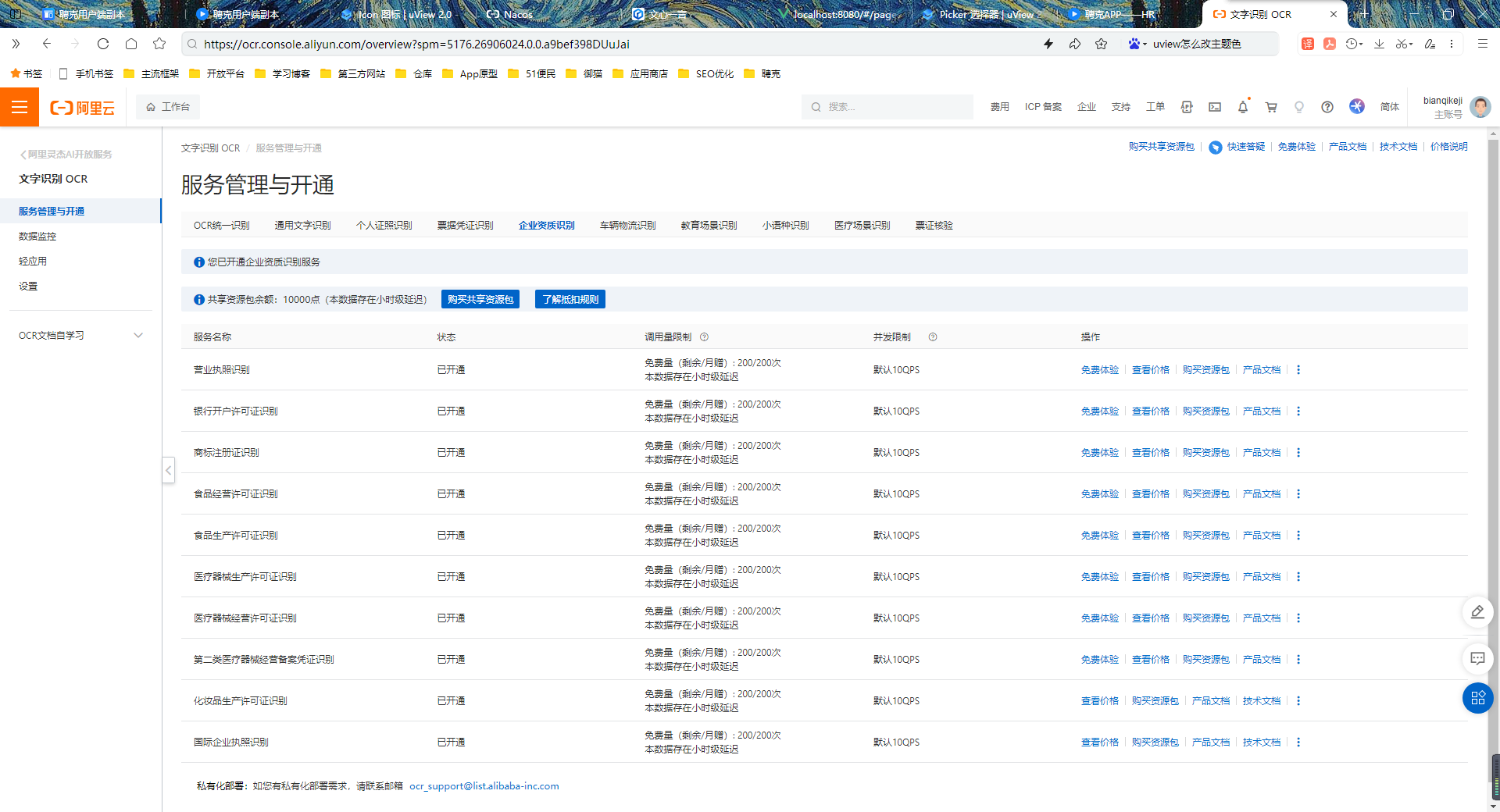Image resolution: width=1500 pixels, height=812 pixels.
Task: Click info icon next to 并发限制
Action: 933,337
